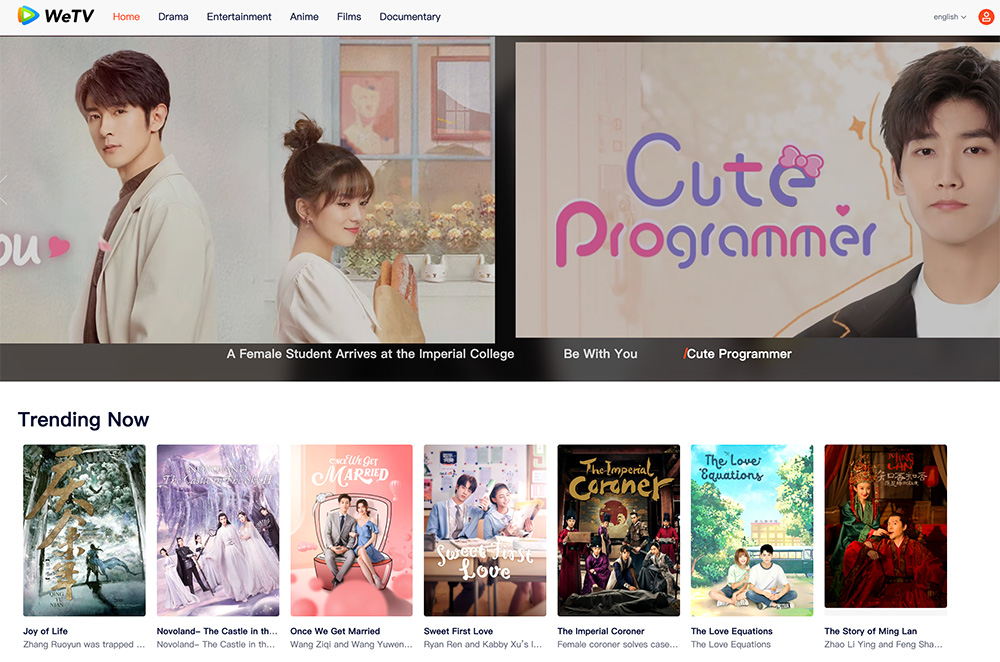Open the Once We Get Married poster
This screenshot has height=662, width=1000.
click(351, 530)
